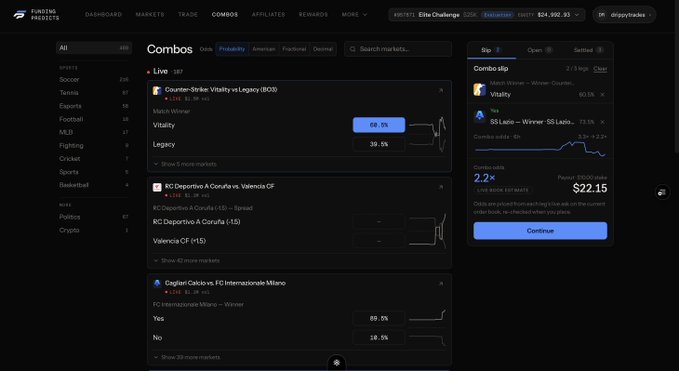
Task: Go to the Markets page
Action: (150, 15)
